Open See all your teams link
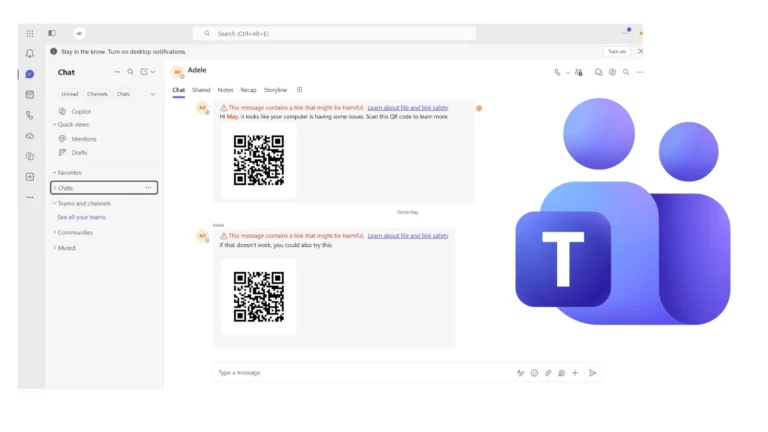This screenshot has width=768, height=432. click(x=81, y=217)
